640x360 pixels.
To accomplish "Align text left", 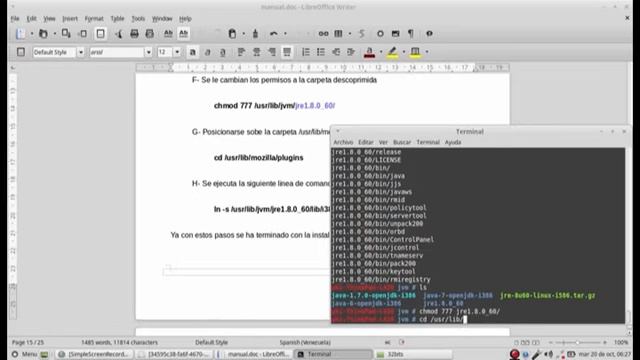I will click(x=241, y=52).
